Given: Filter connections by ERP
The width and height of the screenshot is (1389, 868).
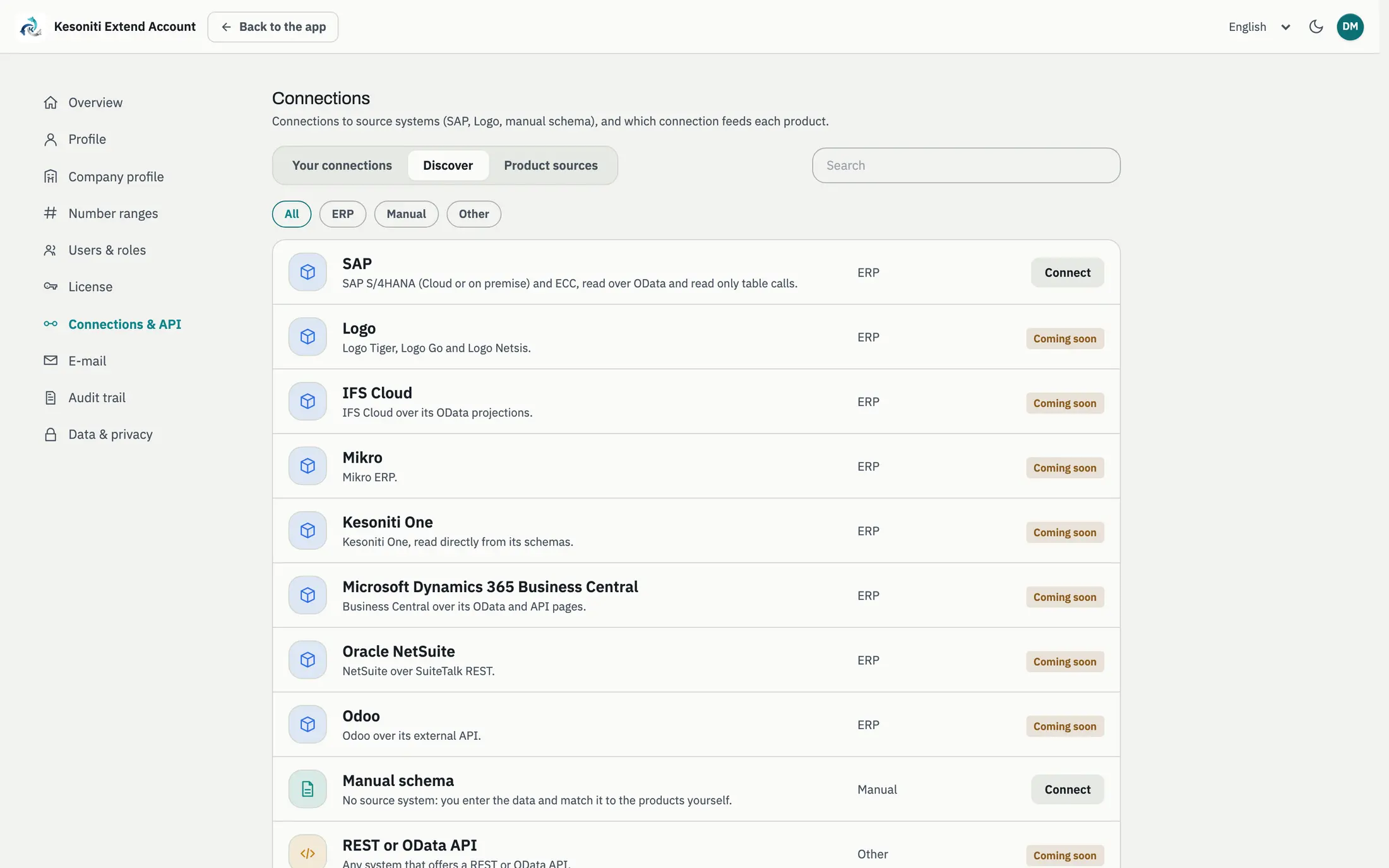Looking at the screenshot, I should (x=343, y=214).
